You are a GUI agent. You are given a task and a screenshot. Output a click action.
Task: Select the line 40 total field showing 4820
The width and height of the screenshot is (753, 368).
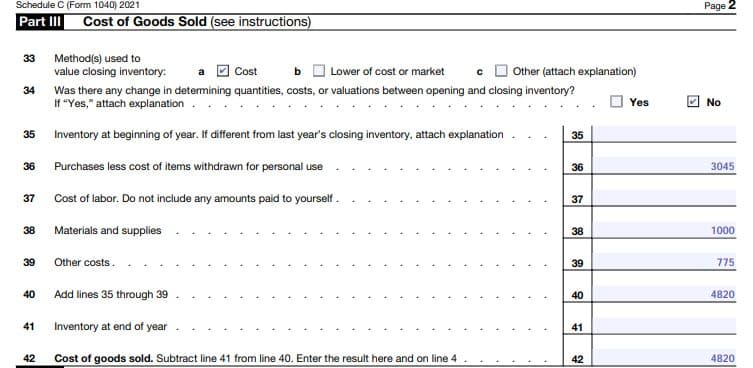tap(664, 294)
